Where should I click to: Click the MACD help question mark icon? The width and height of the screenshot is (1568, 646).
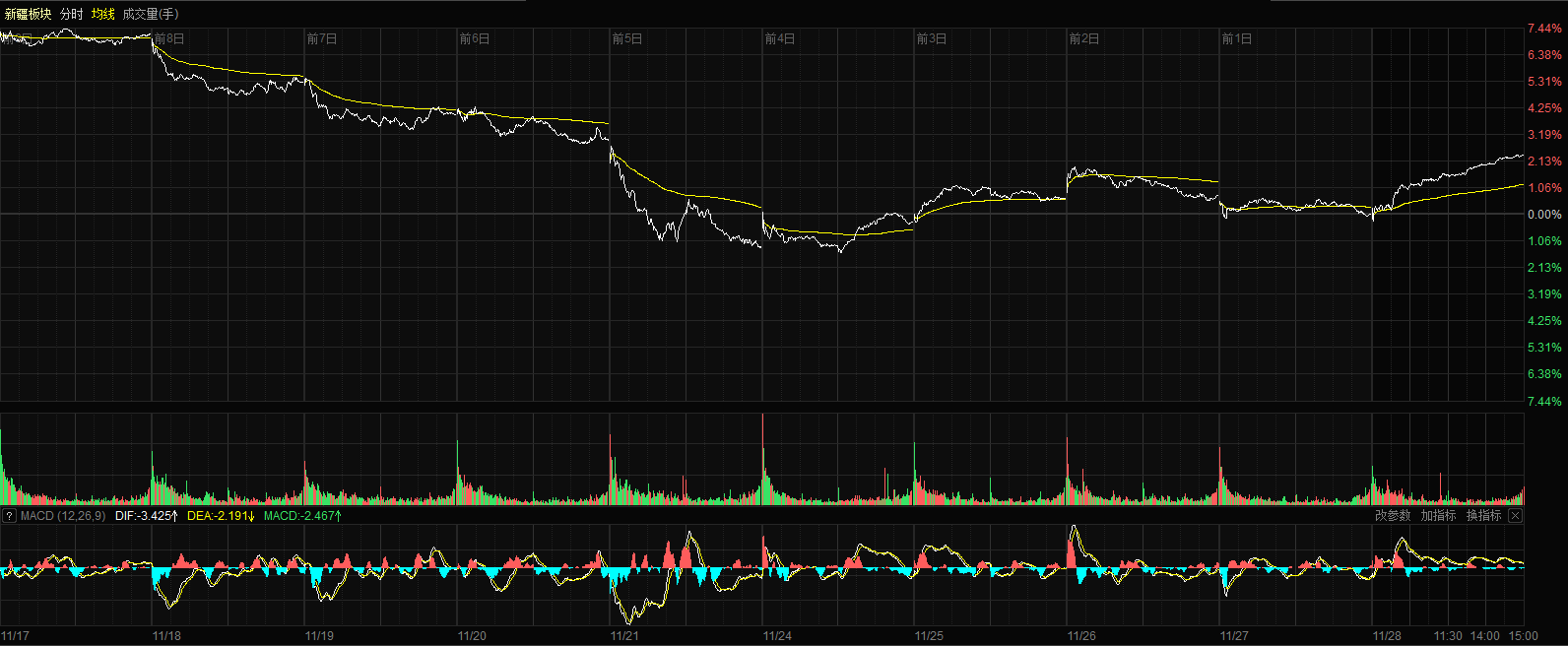click(x=9, y=516)
